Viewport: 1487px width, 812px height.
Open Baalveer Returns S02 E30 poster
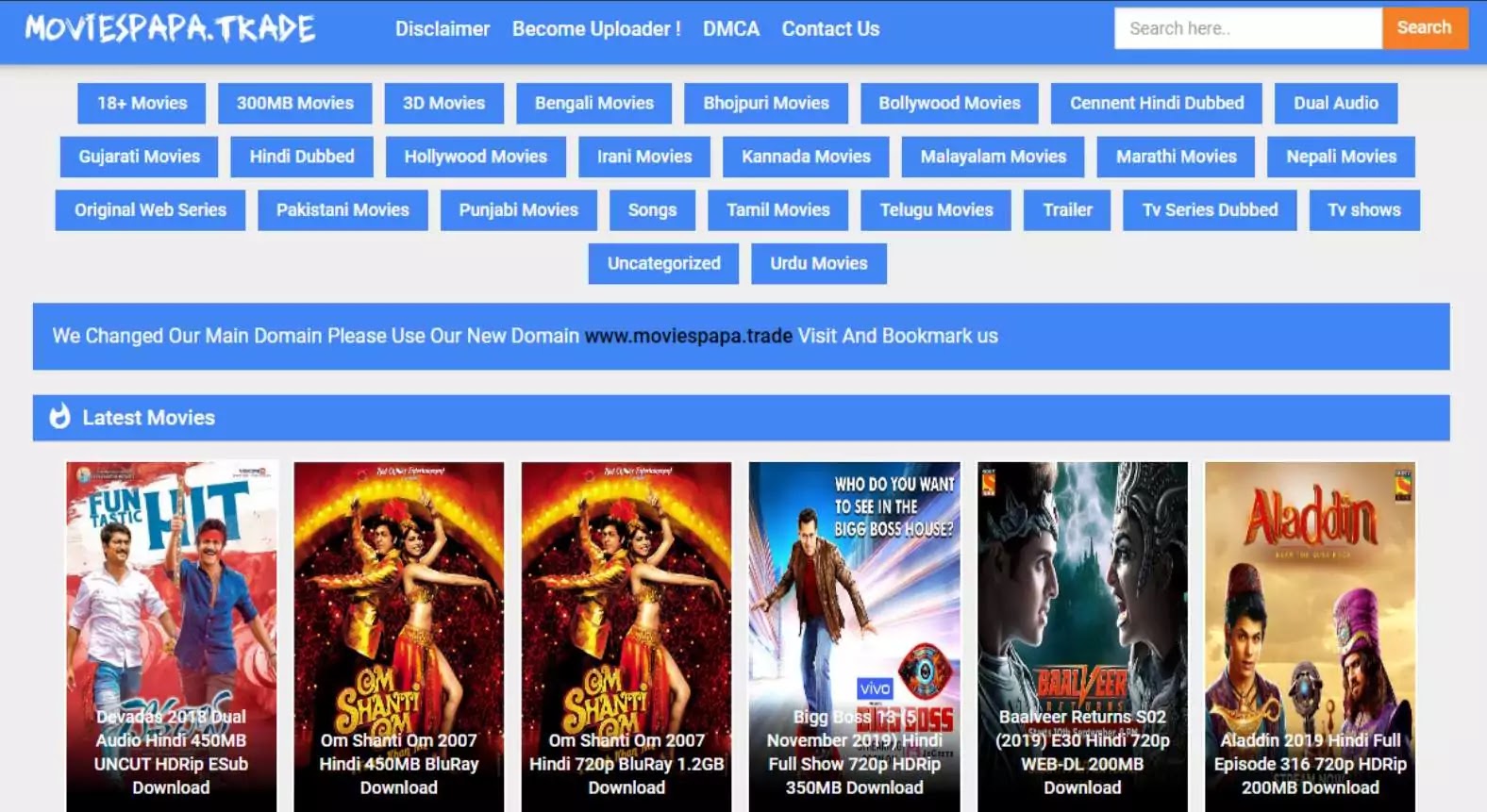coord(1082,637)
